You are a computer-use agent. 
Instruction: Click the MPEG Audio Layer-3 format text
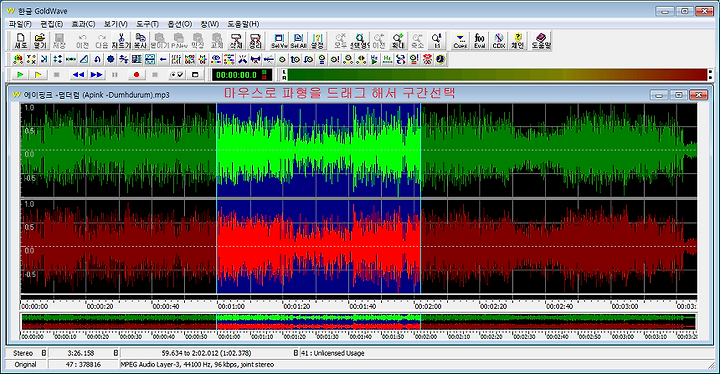pos(197,364)
